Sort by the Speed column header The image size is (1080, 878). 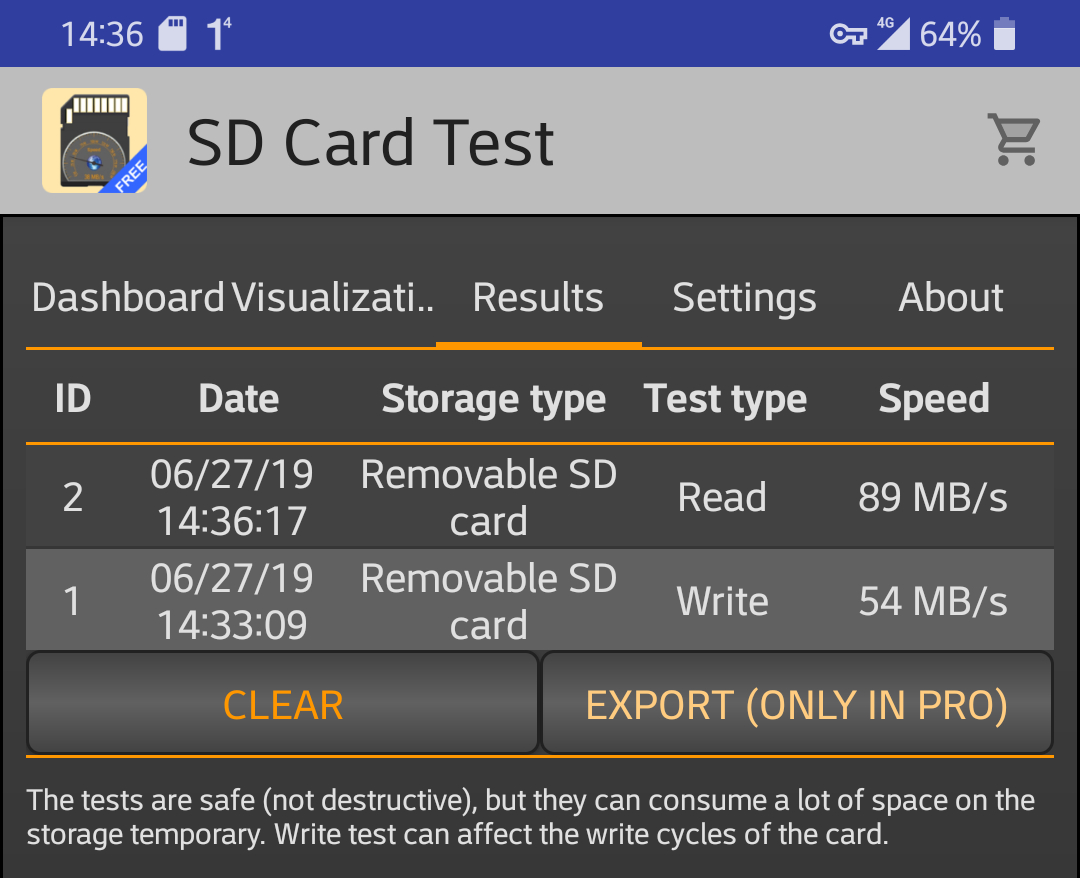pos(934,398)
